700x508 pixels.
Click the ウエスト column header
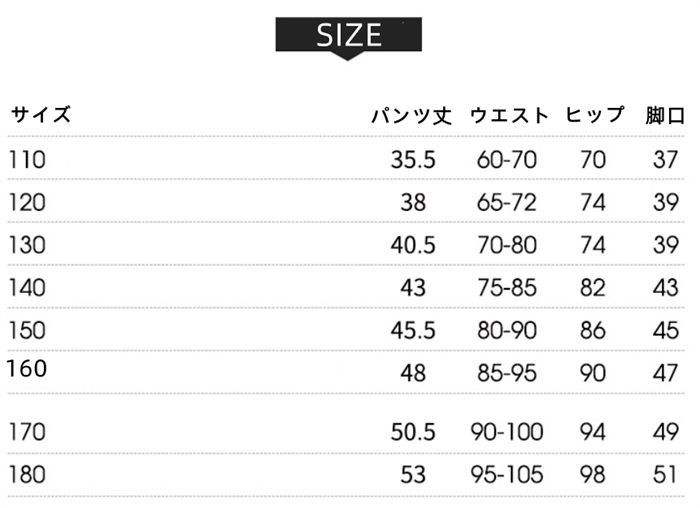click(x=508, y=115)
